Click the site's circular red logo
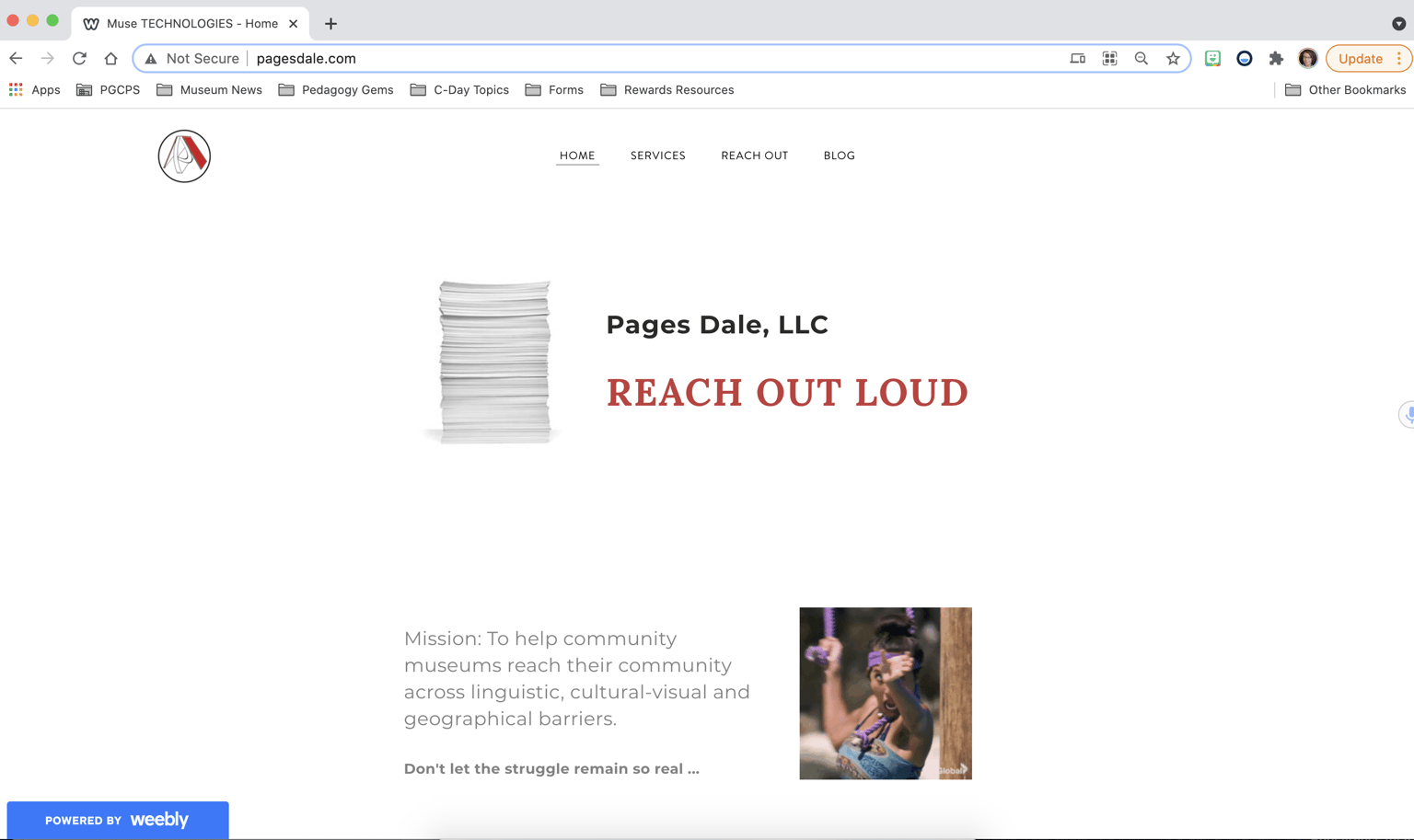This screenshot has height=840, width=1414. pyautogui.click(x=184, y=156)
